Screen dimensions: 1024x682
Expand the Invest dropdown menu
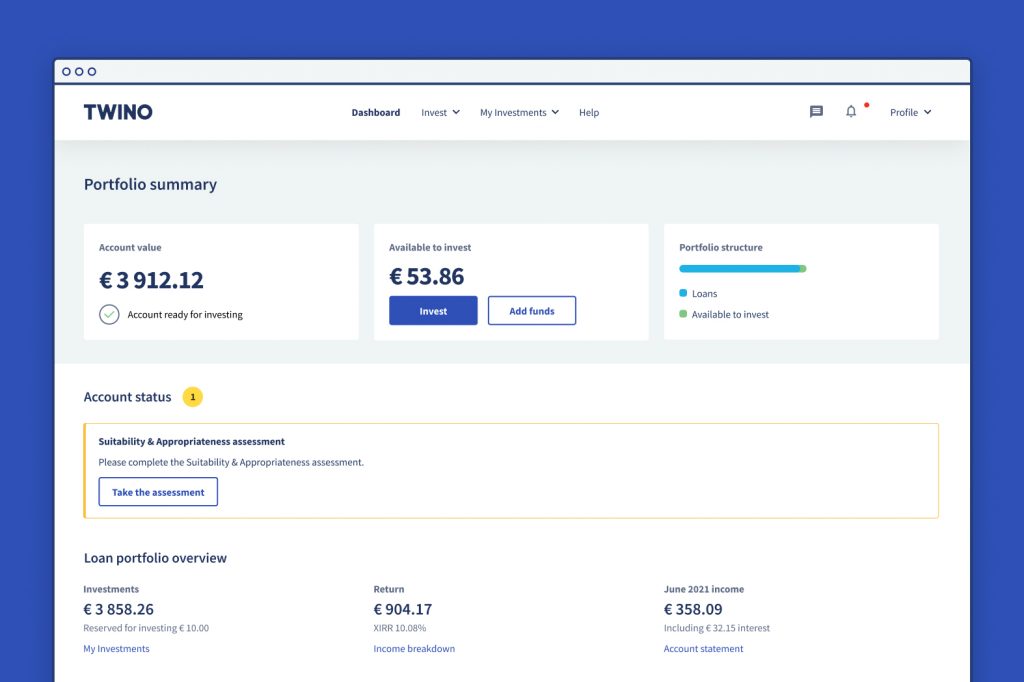click(x=440, y=113)
